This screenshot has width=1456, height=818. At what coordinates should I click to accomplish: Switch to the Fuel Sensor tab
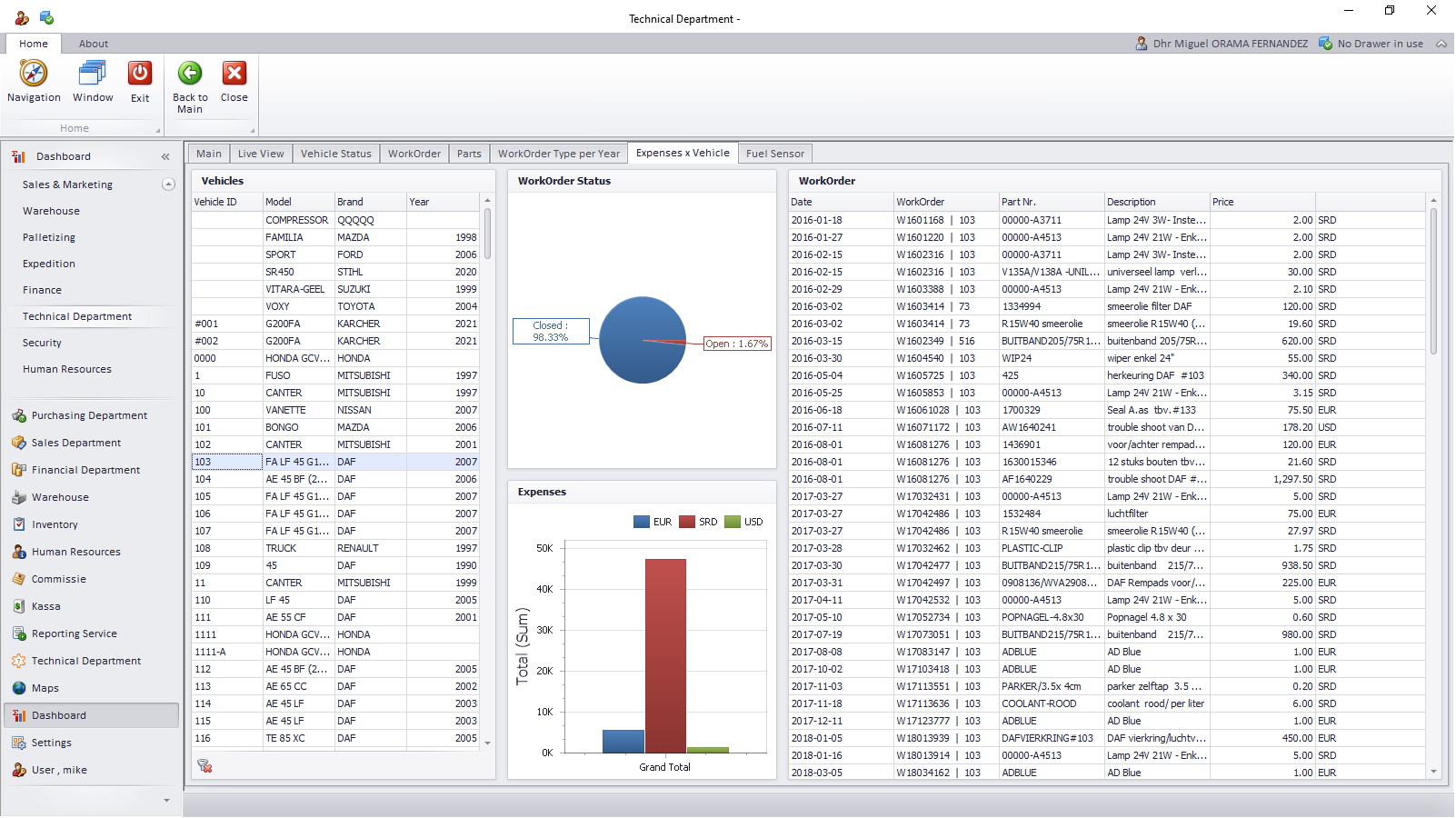pos(774,154)
